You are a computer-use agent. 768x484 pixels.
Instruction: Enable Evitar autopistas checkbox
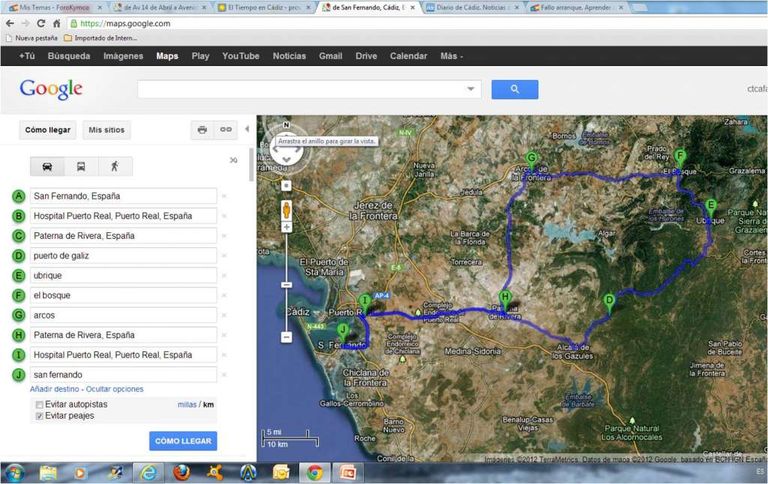39,404
